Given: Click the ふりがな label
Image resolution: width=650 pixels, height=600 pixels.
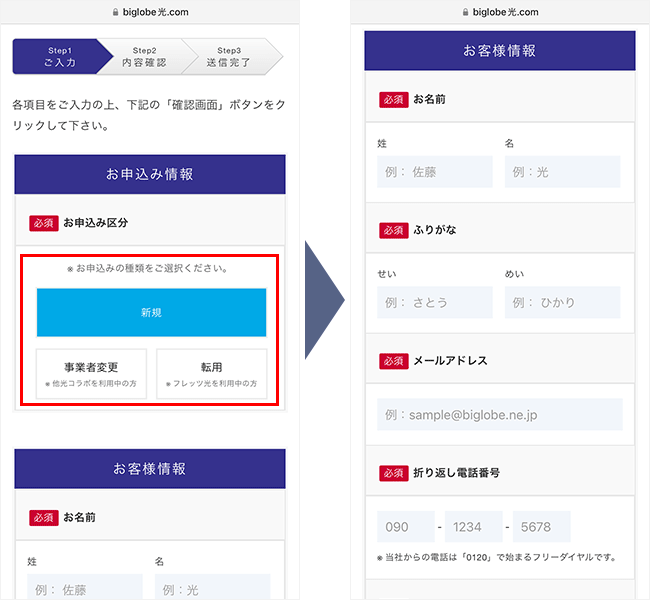Looking at the screenshot, I should point(435,230).
